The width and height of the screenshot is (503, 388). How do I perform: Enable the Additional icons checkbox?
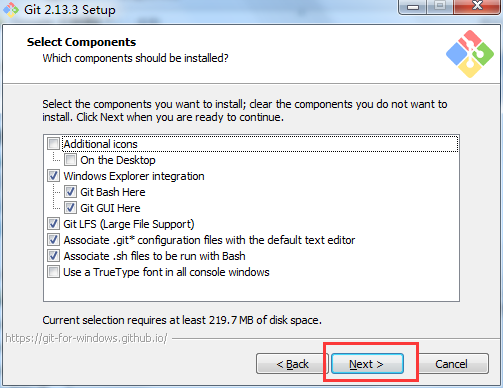[53, 144]
